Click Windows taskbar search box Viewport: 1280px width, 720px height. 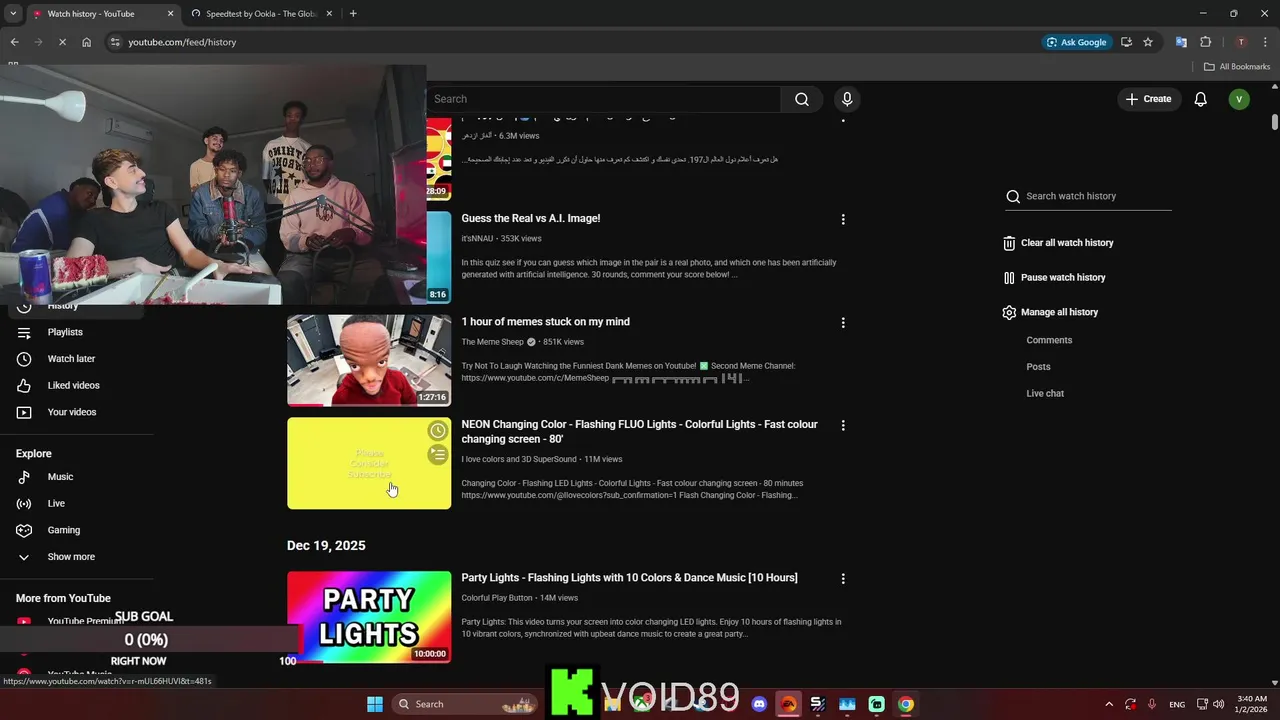pyautogui.click(x=464, y=704)
